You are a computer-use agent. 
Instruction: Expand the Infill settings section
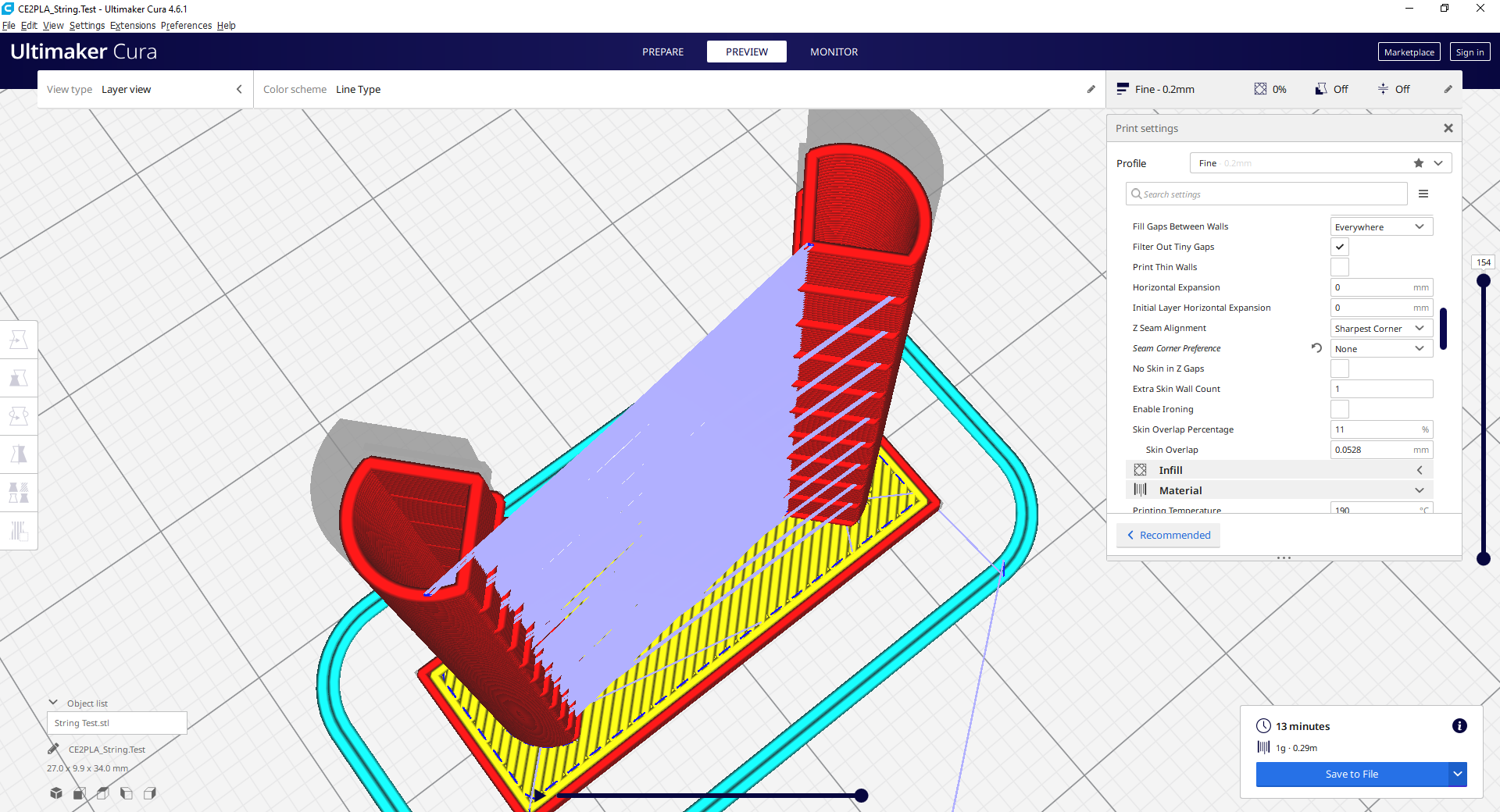(1279, 470)
